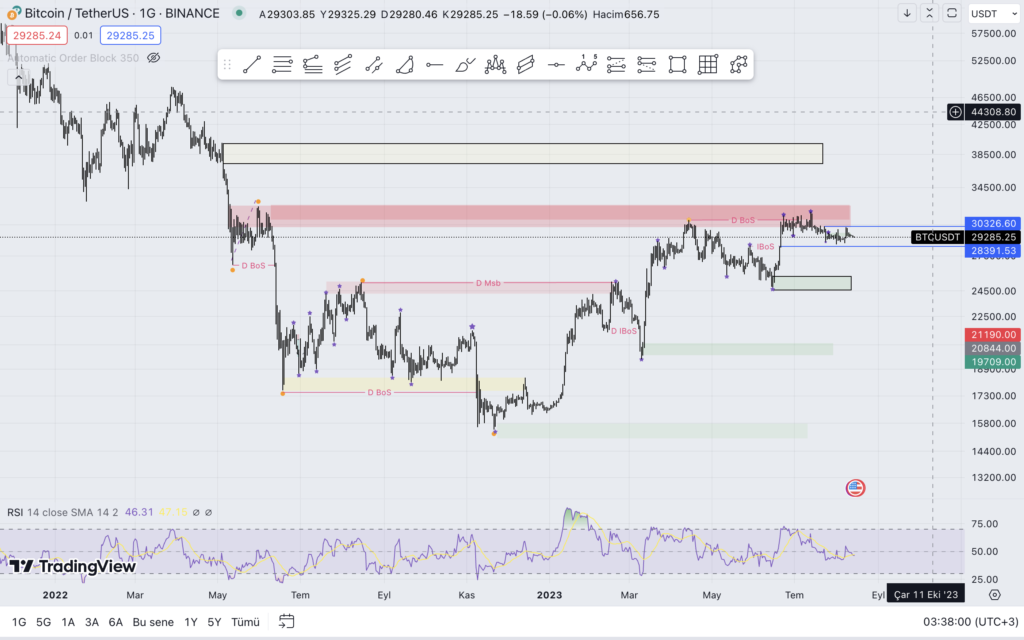Open chart settings gear near time axis
The width and height of the screenshot is (1024, 640).
(x=995, y=595)
